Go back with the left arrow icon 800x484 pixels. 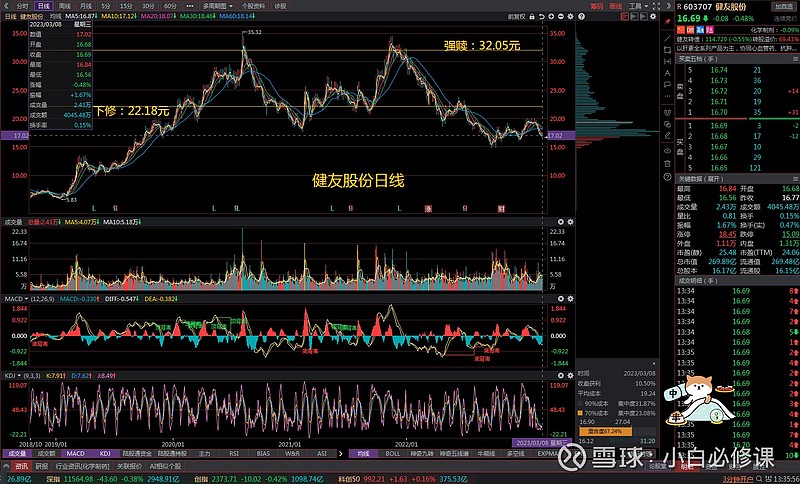(7, 6)
